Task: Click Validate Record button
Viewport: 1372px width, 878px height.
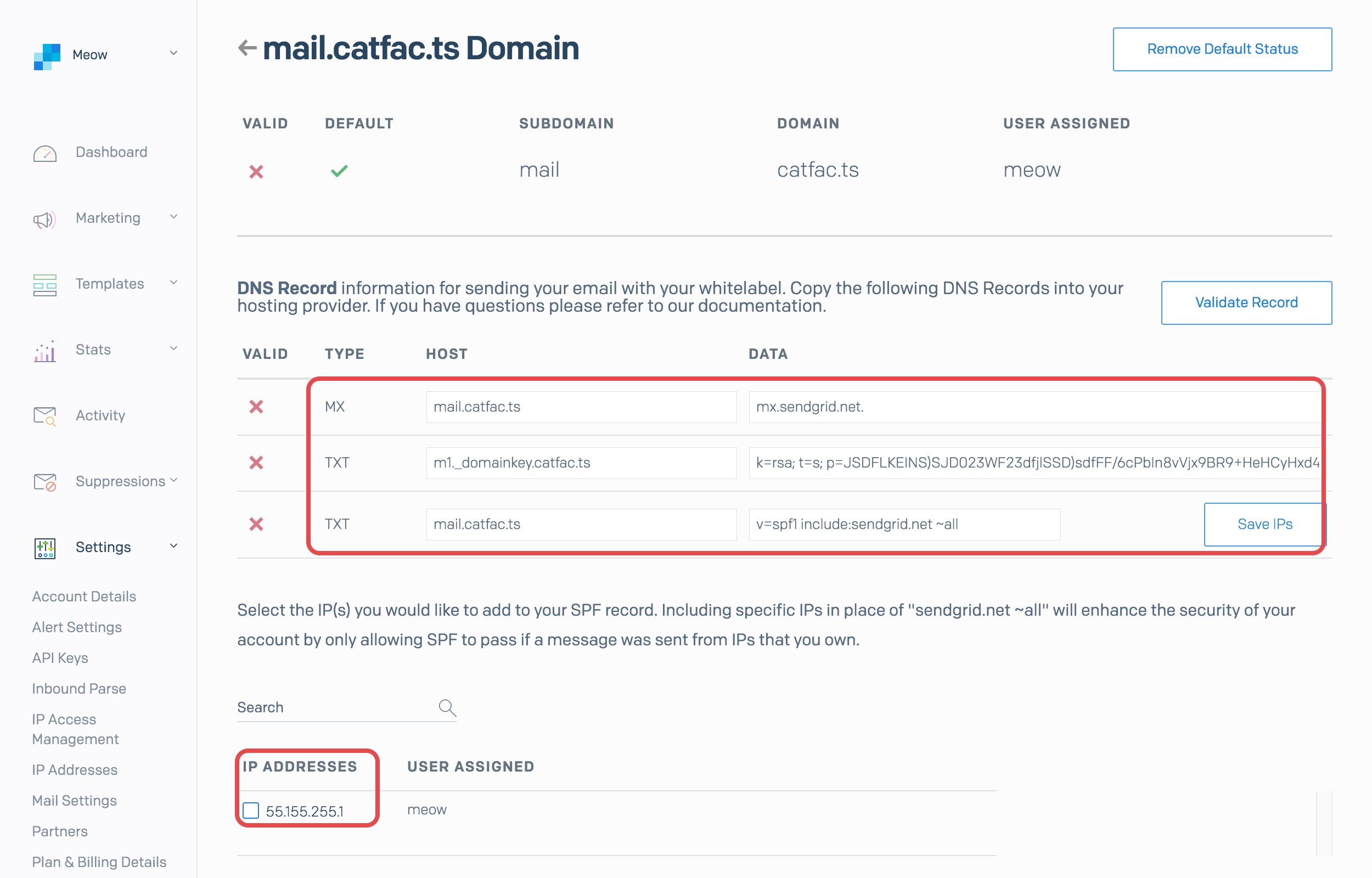Action: coord(1247,302)
